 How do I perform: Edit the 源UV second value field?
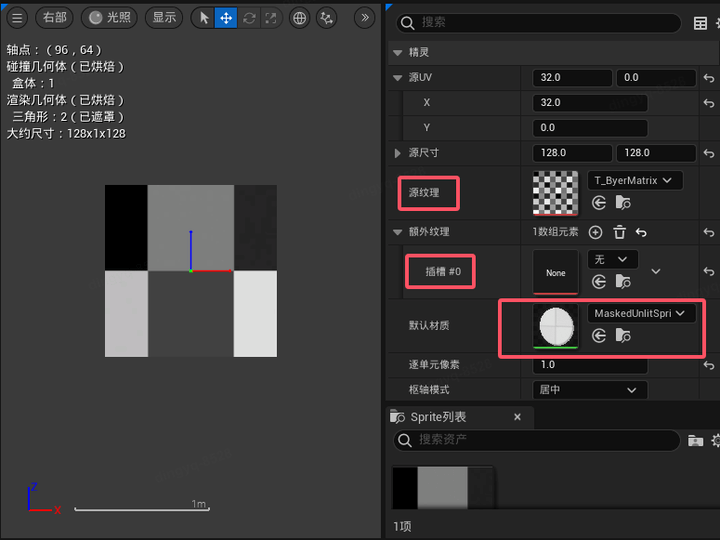[x=656, y=78]
